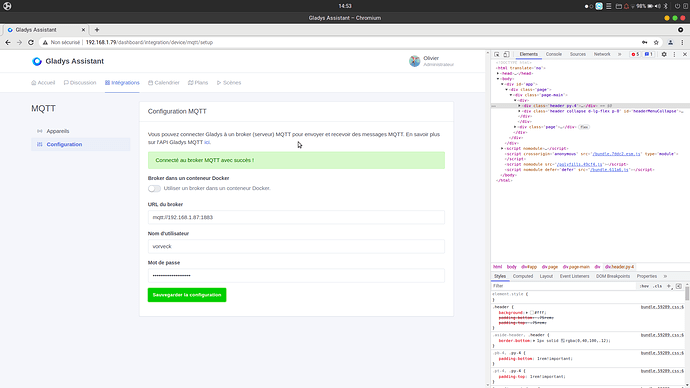Open the bundle esm.js script link
Screen dimensions: 690x388
point(616,154)
